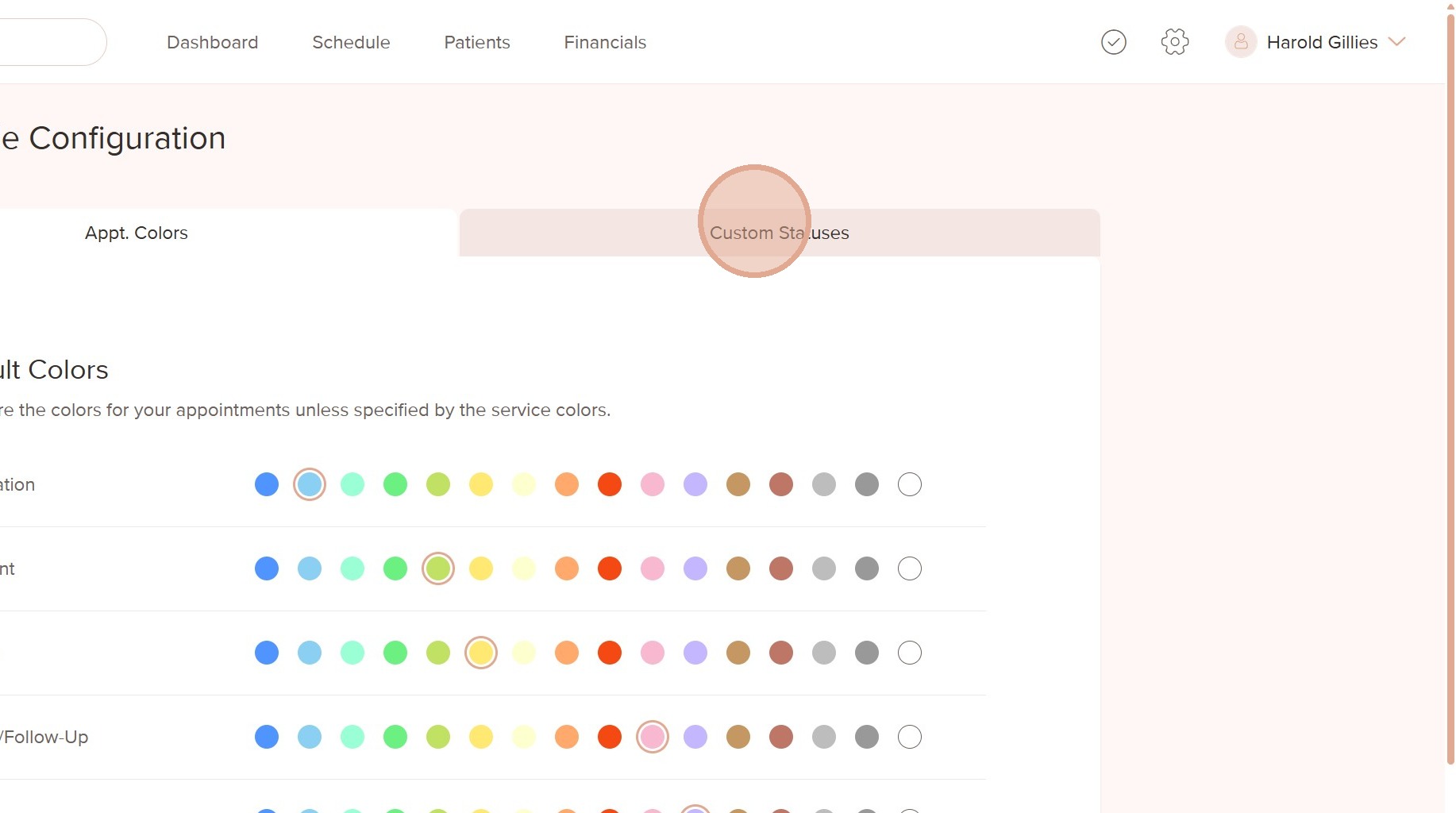Choose tan swatch in the 'ation' row
Viewport: 1456px width, 813px height.
click(x=738, y=484)
